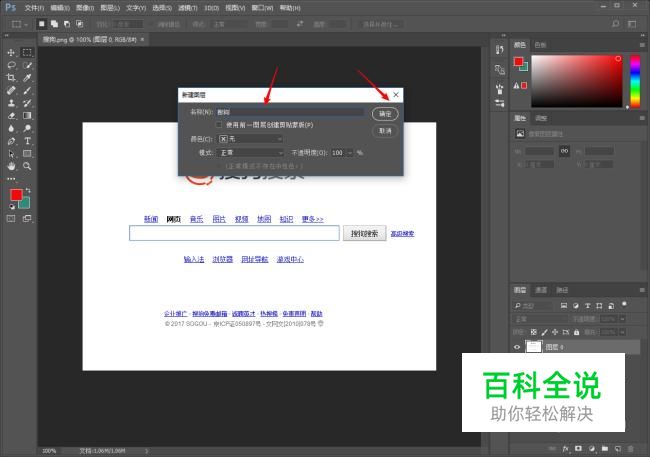The width and height of the screenshot is (650, 457).
Task: Toggle Quick Mask mode
Action: tap(11, 219)
